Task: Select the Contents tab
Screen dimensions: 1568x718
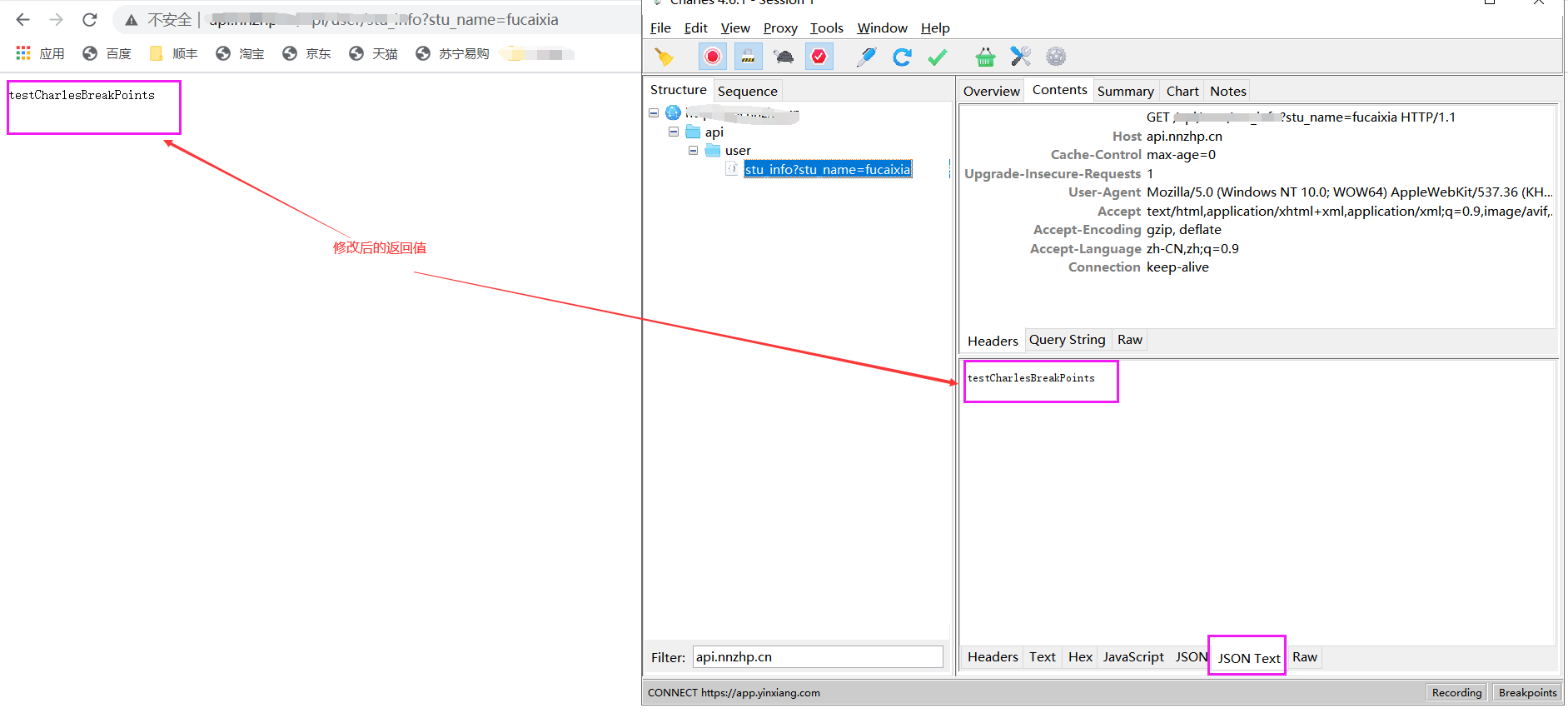Action: tap(1059, 90)
